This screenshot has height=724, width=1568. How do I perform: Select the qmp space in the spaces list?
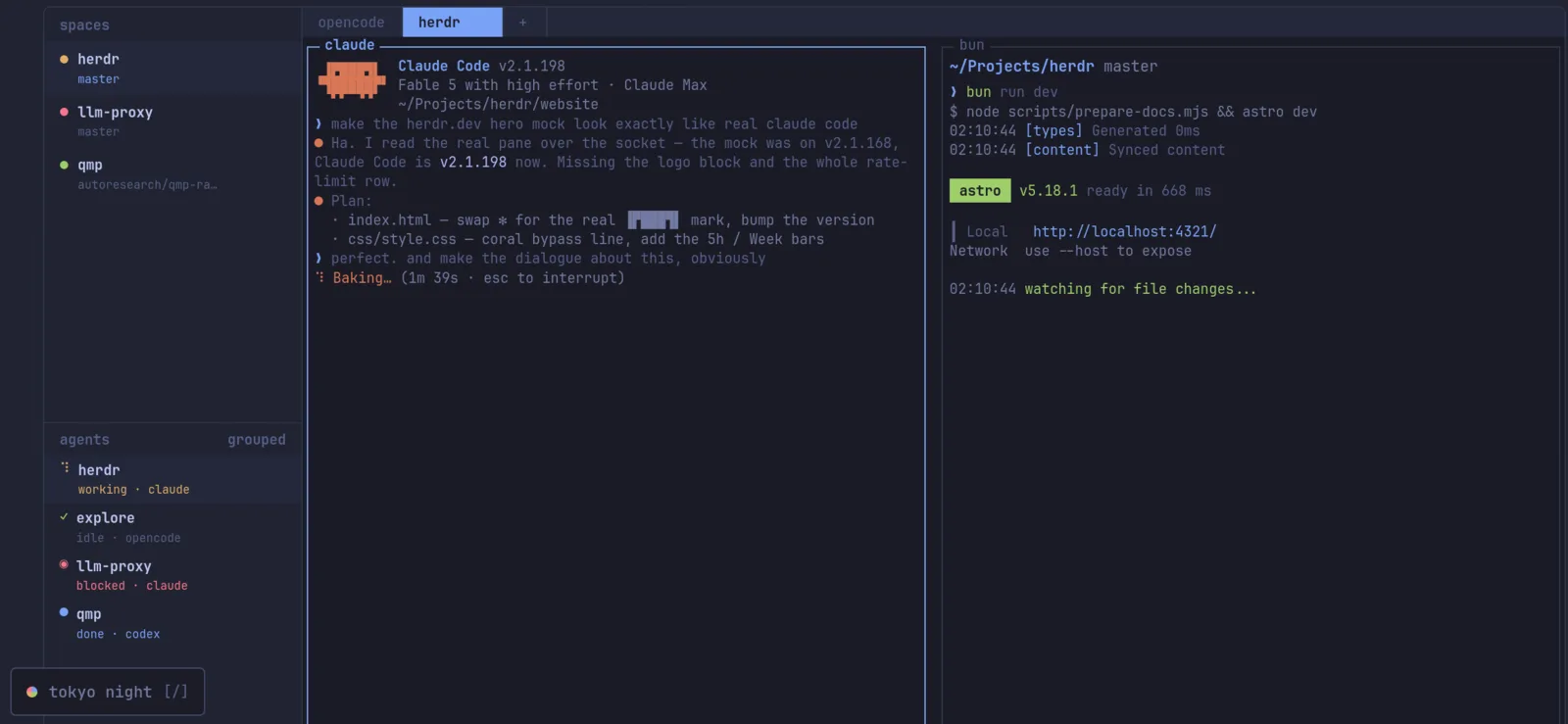[x=172, y=173]
